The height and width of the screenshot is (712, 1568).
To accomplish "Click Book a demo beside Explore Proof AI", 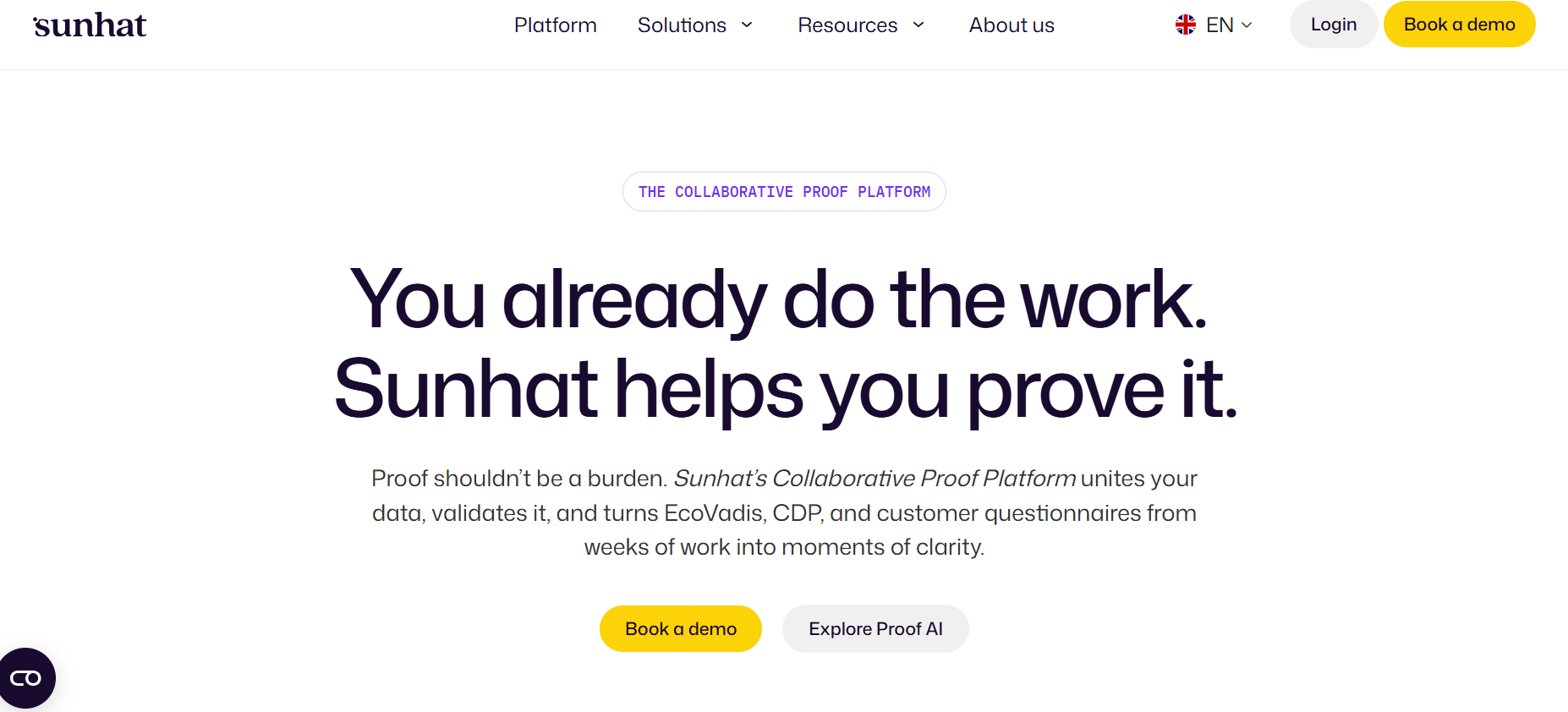I will tap(681, 629).
